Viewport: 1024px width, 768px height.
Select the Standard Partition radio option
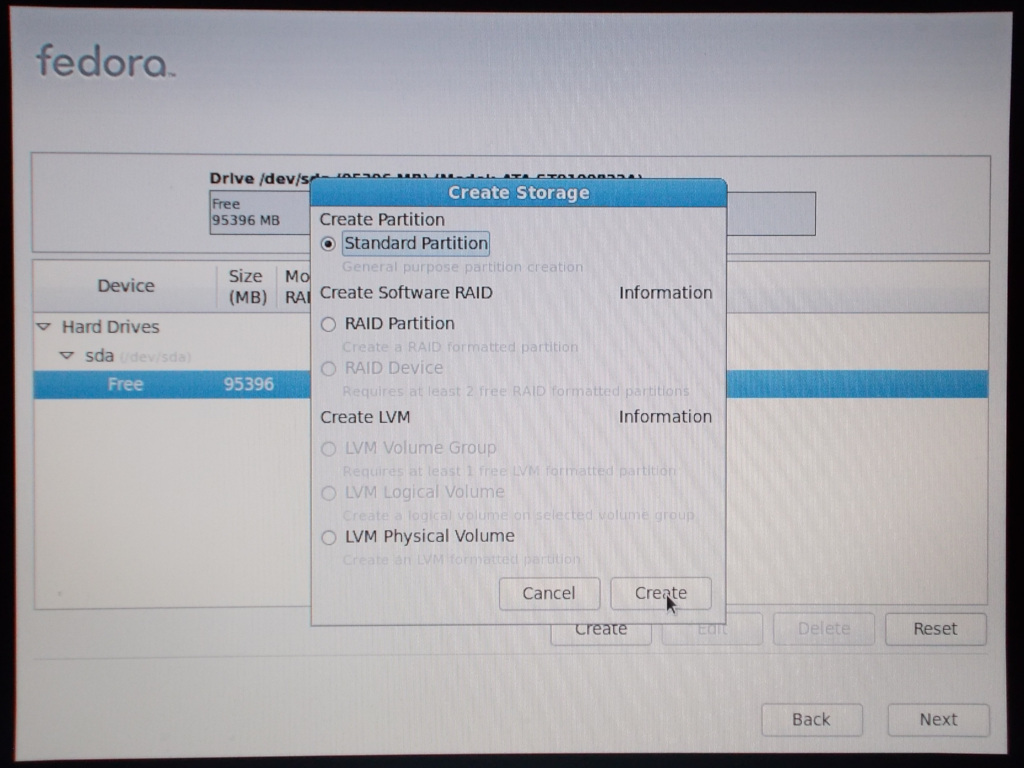click(328, 244)
